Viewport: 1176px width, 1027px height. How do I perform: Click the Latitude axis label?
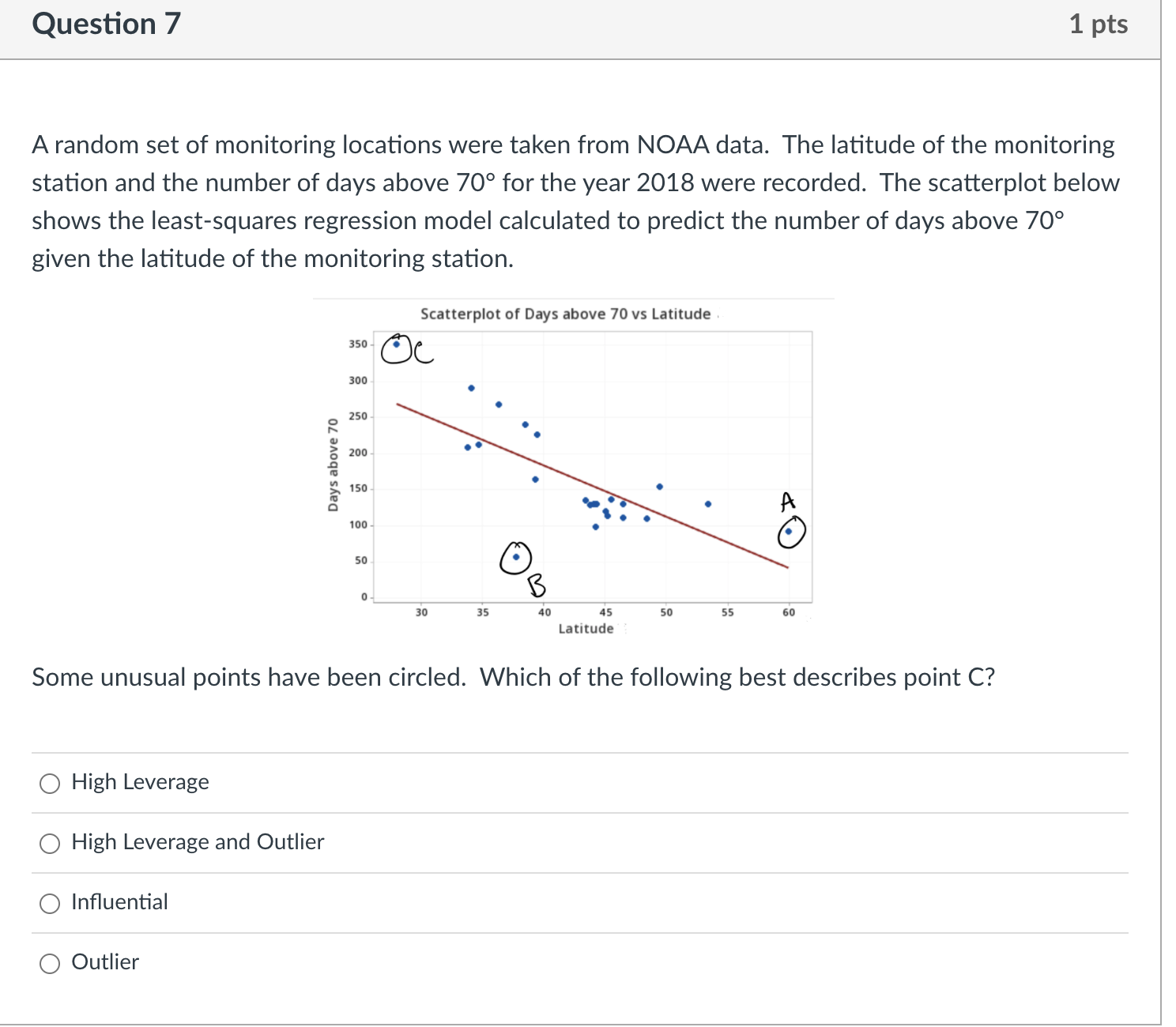pyautogui.click(x=586, y=628)
